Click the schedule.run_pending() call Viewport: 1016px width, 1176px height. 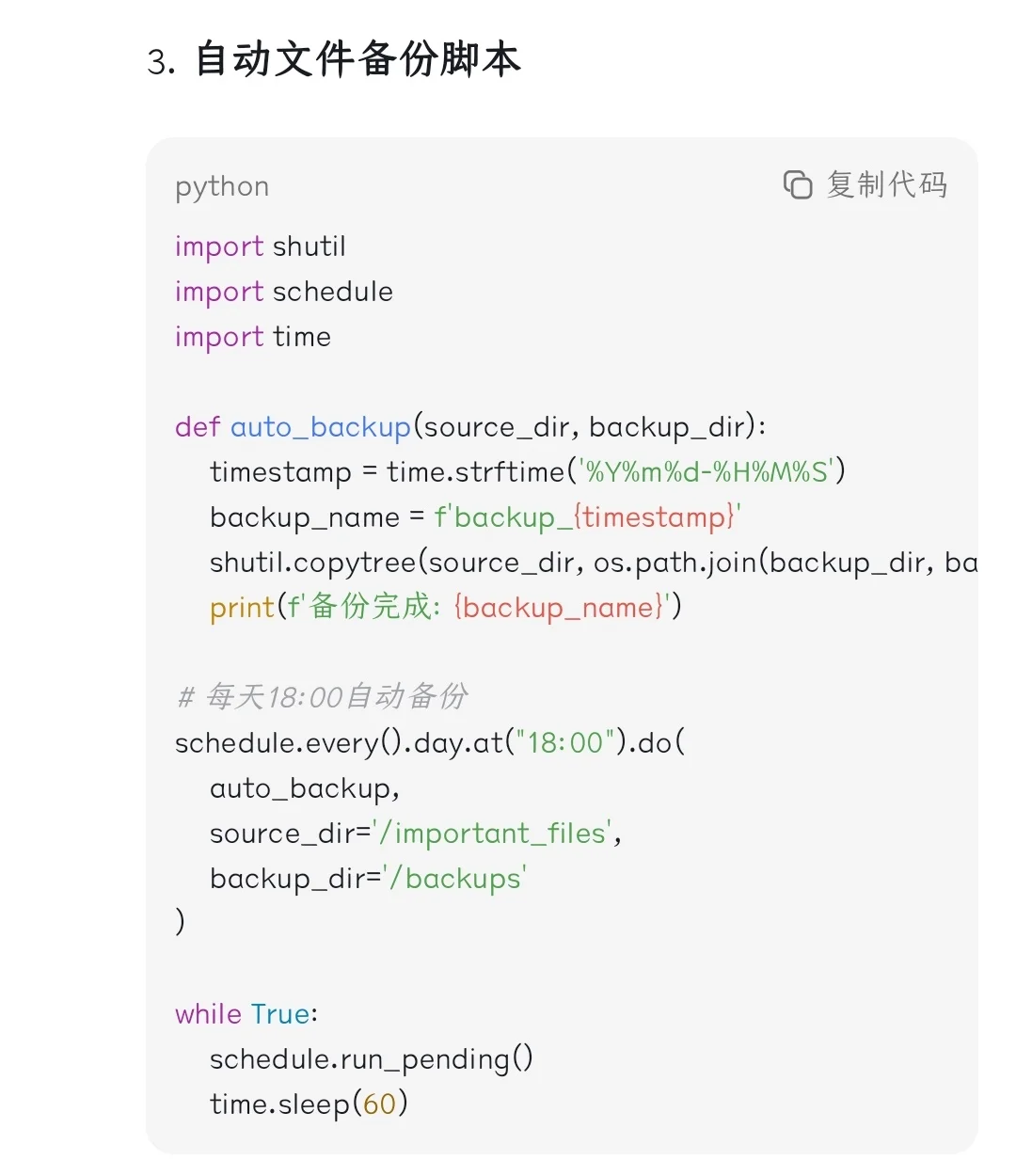(x=372, y=1058)
